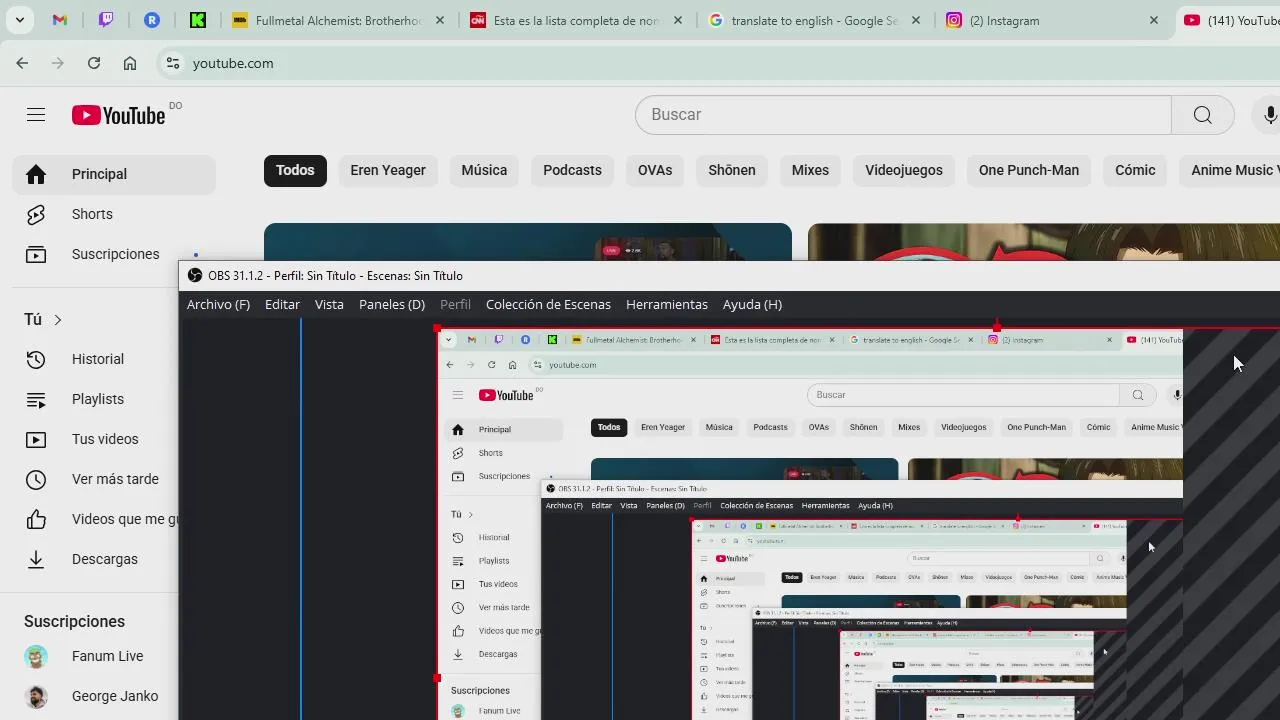Filter by the Eren Yeager chip
1280x720 pixels.
click(x=388, y=170)
